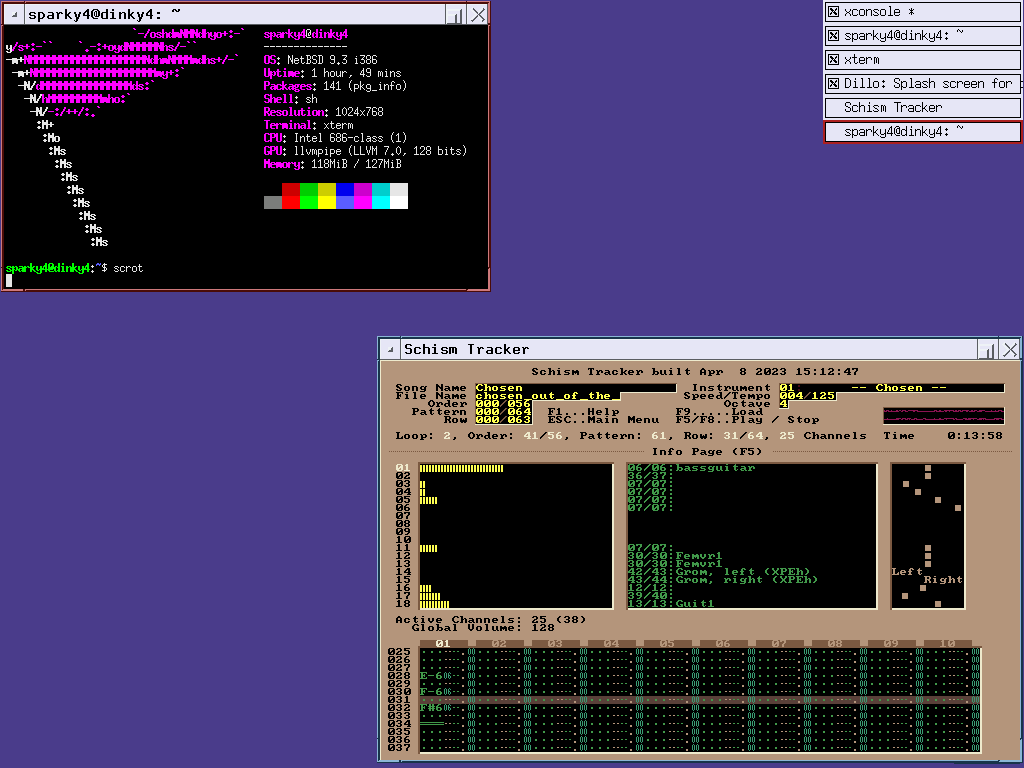Click the X icon next to xterm

[x=832, y=60]
